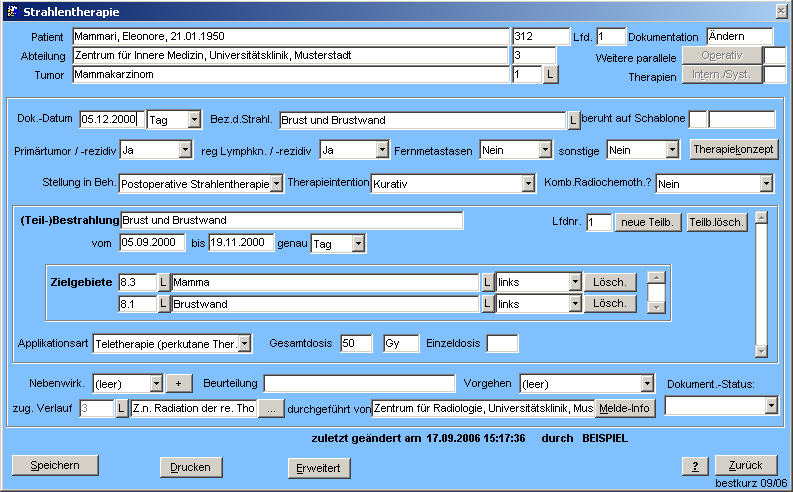Click the L button next to zug. Verlauf number
The height and width of the screenshot is (492, 793).
pyautogui.click(x=121, y=408)
